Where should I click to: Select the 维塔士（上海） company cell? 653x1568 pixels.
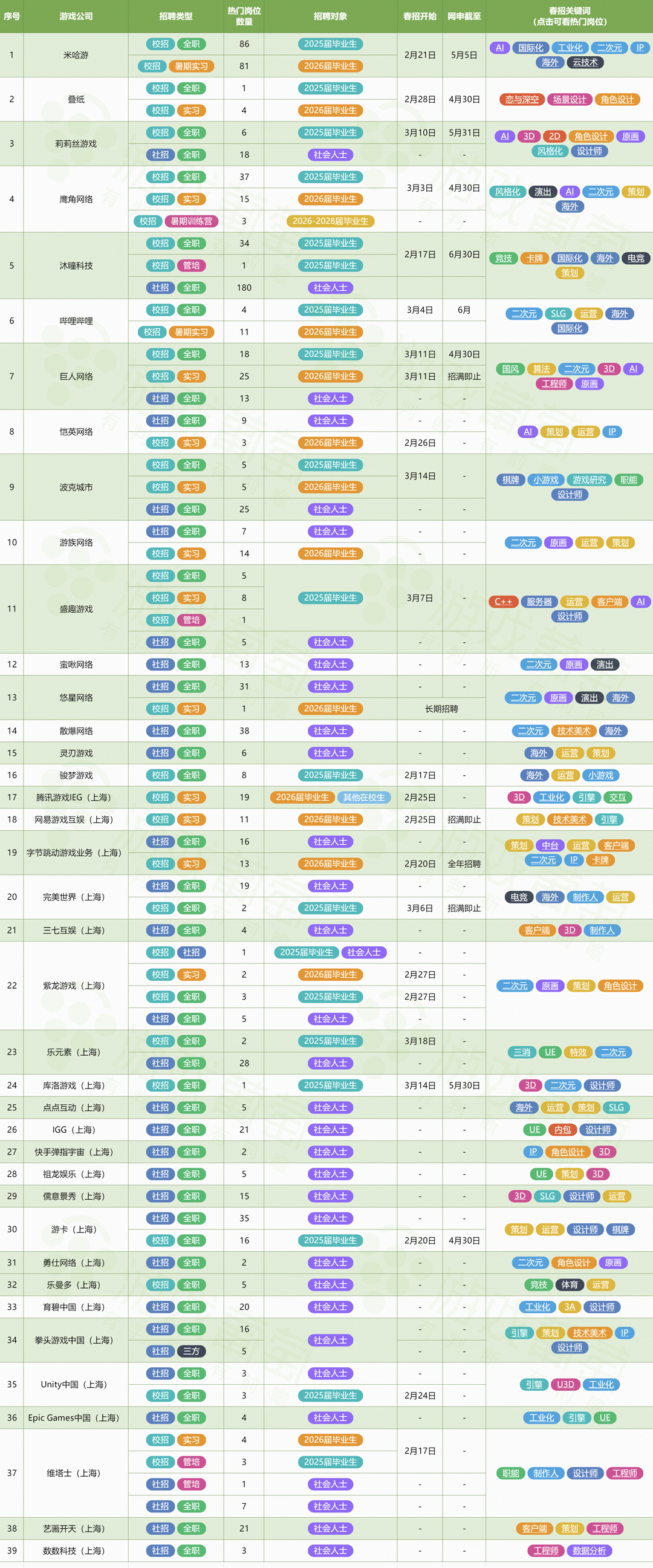tap(76, 1472)
